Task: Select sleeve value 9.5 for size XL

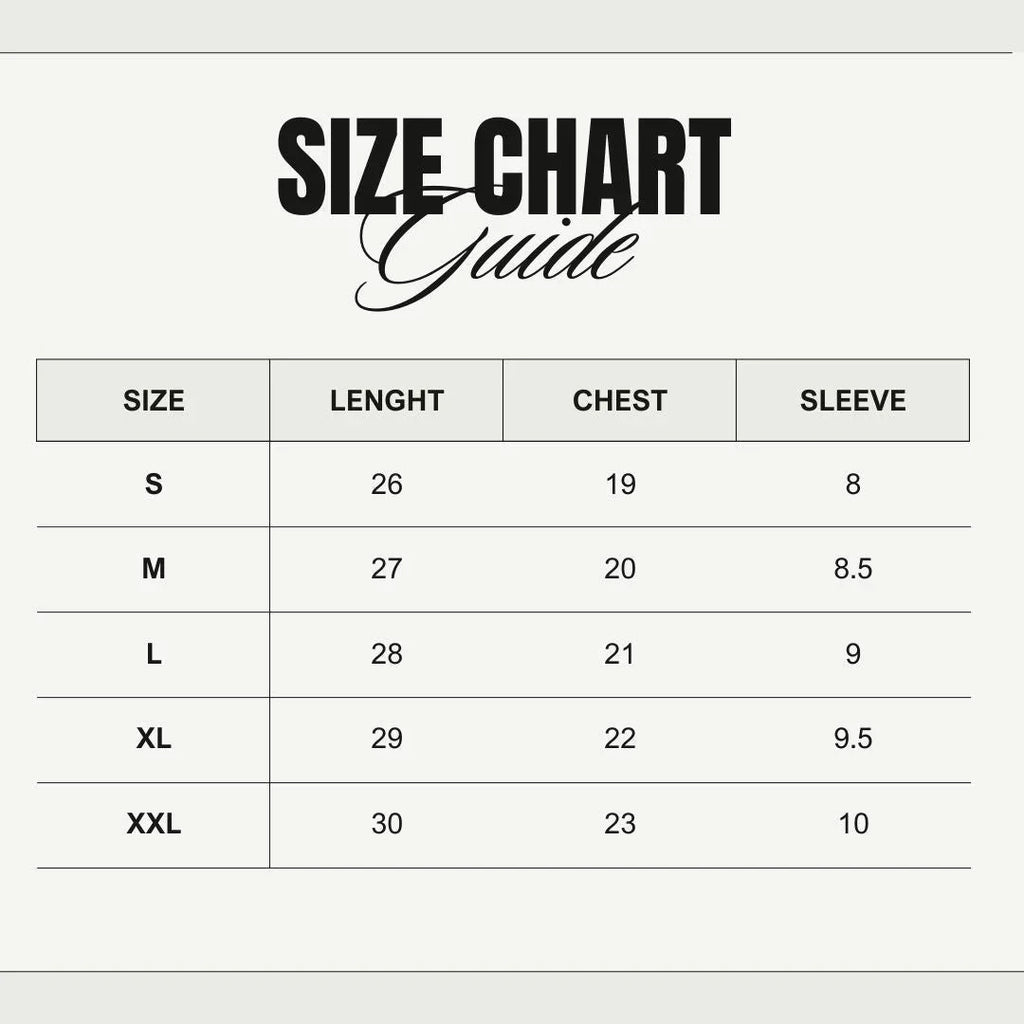Action: pos(853,740)
